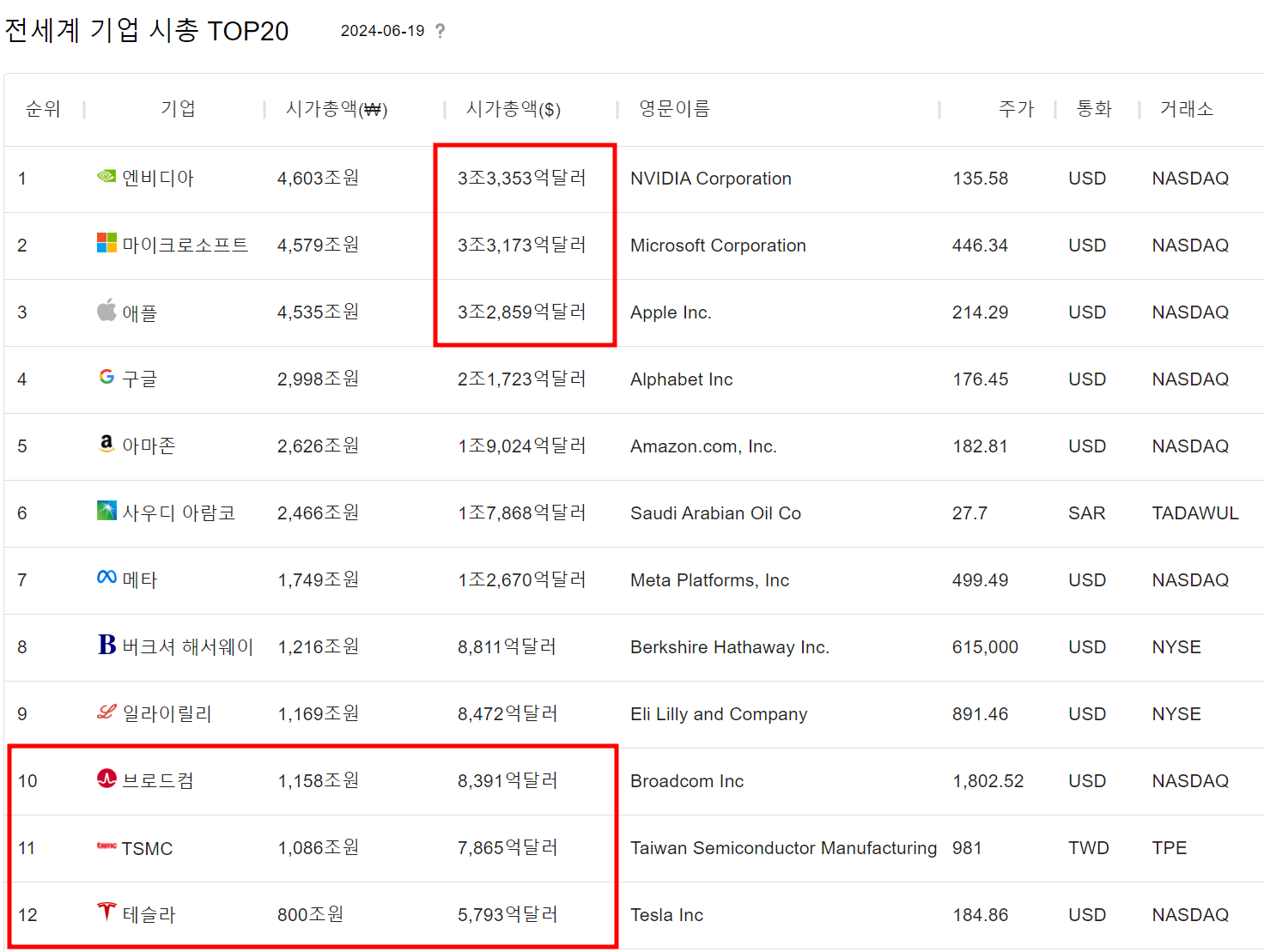Click the Meta infinity logo icon
The height and width of the screenshot is (952, 1264).
click(106, 578)
